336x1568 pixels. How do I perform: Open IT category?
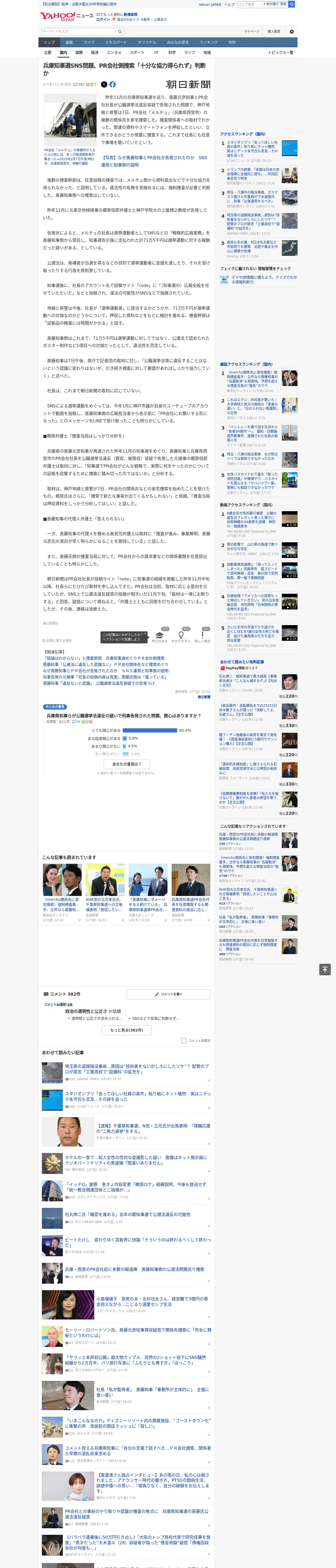156,52
